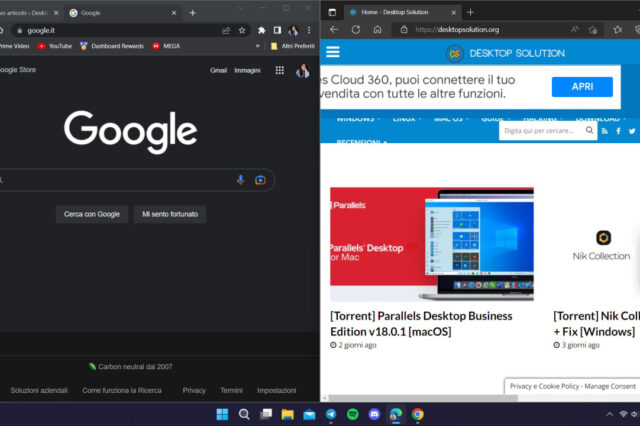Click Carbon neutral dal 2007 link

(131, 366)
